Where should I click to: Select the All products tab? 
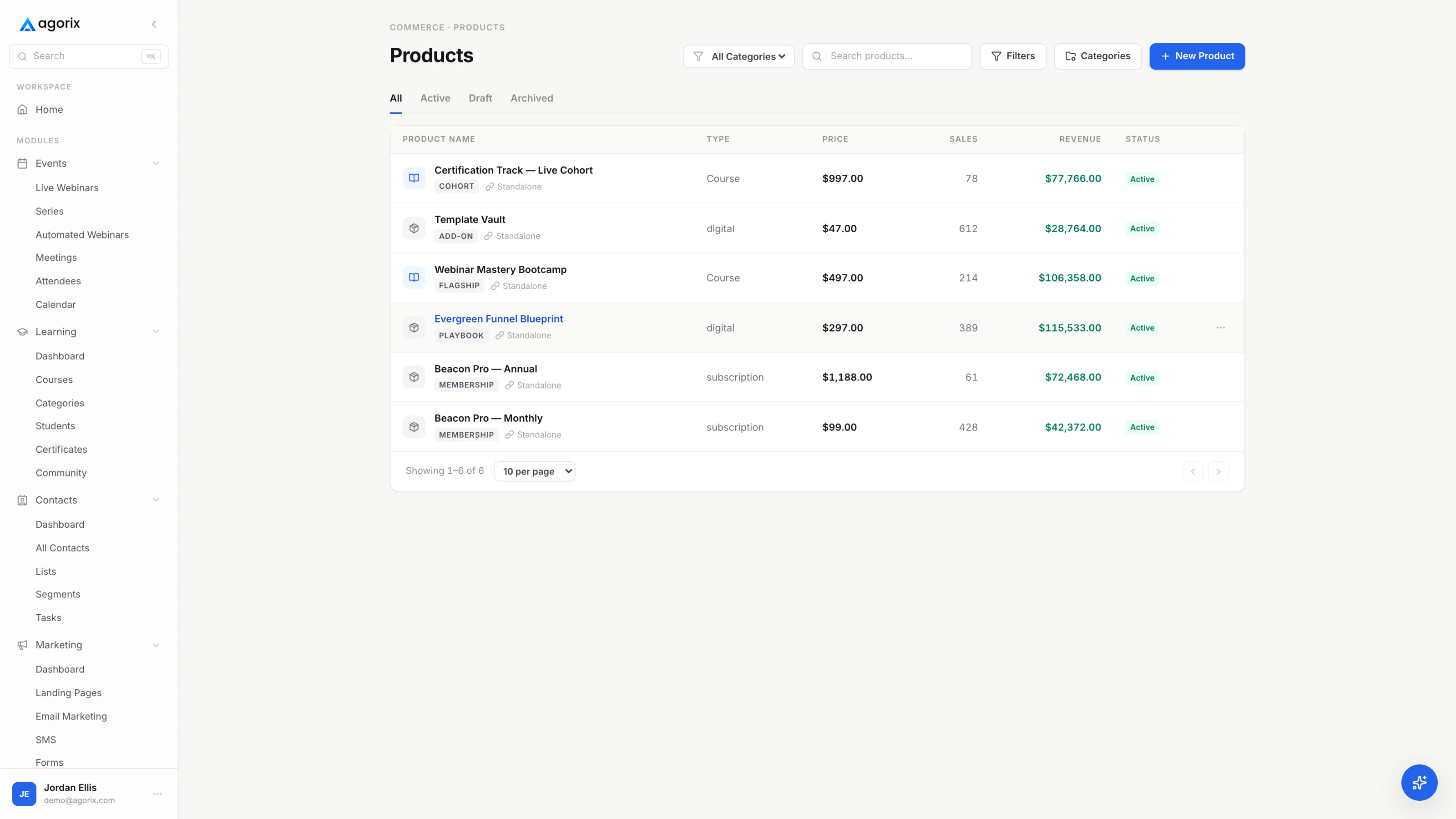pos(396,98)
